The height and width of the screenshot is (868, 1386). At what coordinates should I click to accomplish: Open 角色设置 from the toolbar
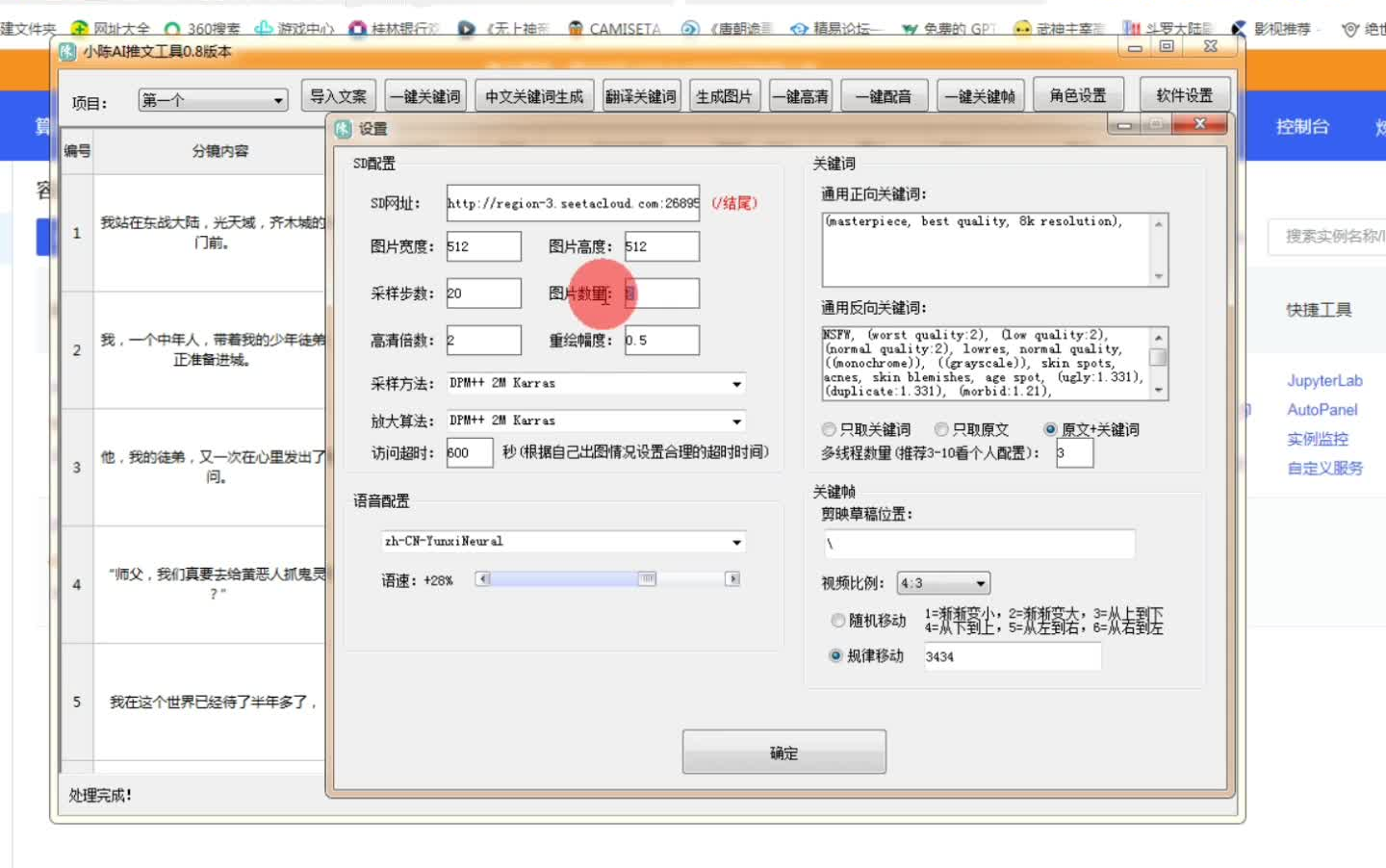[1078, 95]
